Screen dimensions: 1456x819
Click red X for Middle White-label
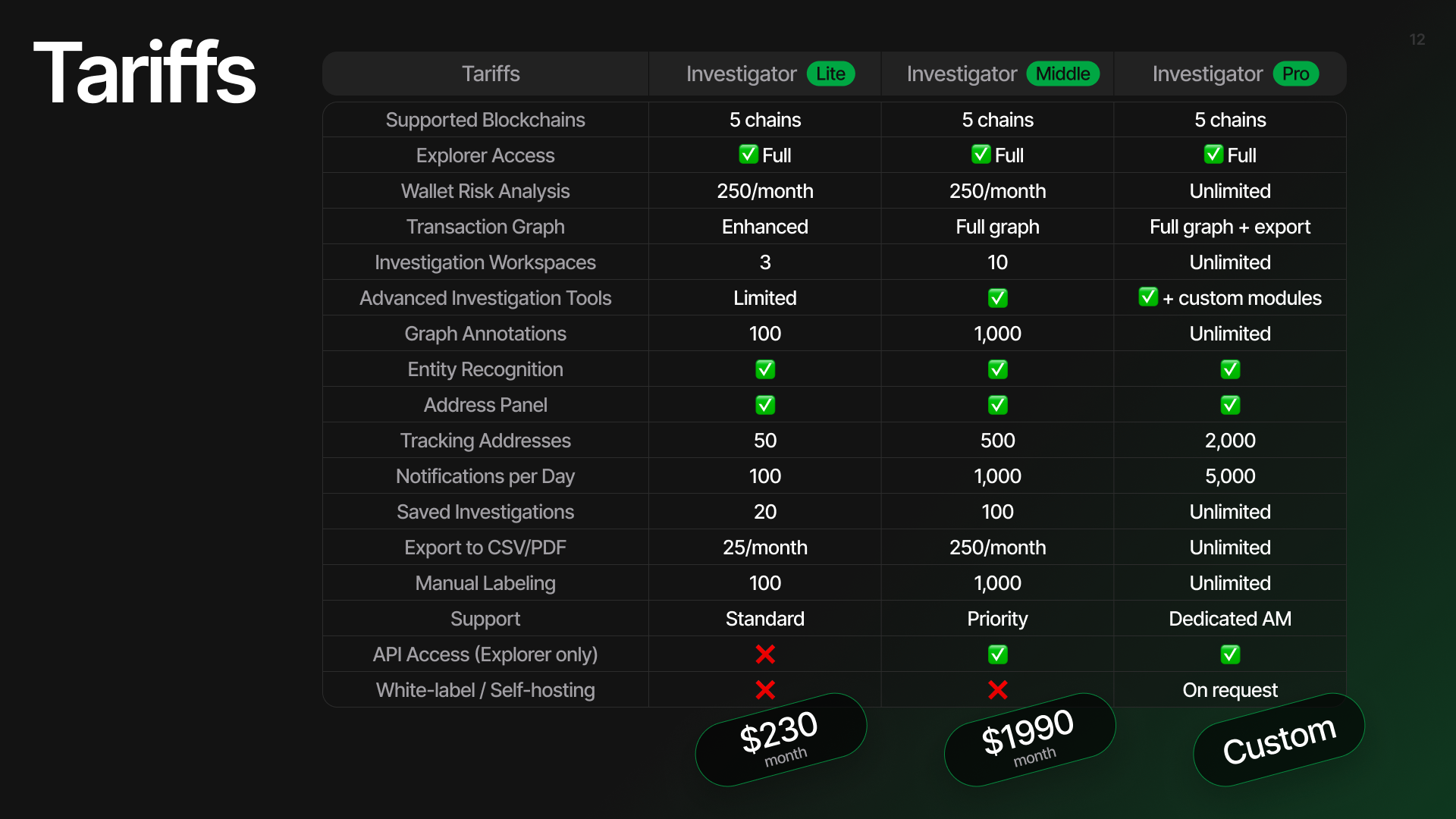[x=997, y=689]
